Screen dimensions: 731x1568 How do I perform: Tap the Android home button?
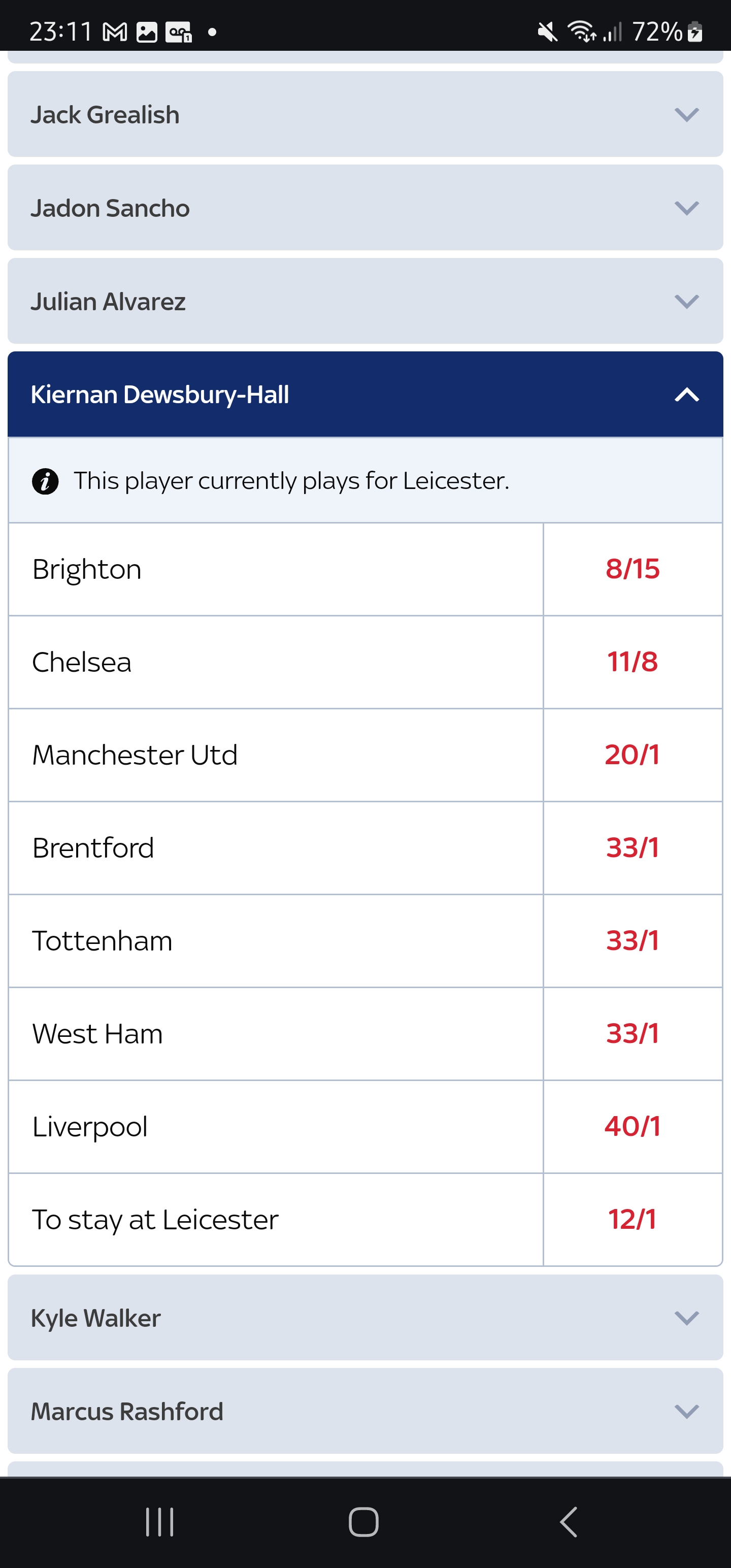point(364,1522)
